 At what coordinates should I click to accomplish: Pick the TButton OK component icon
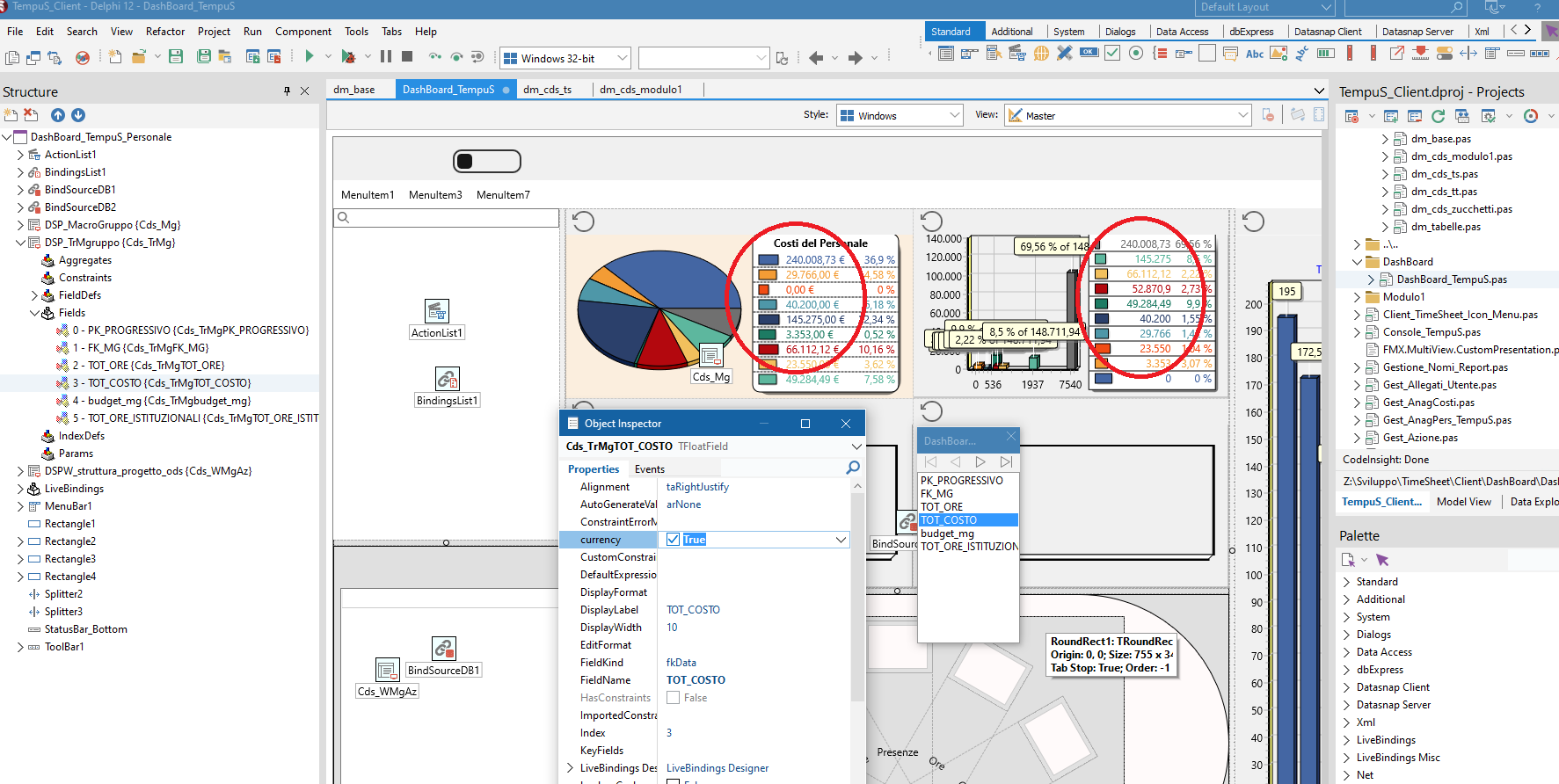pos(1089,53)
